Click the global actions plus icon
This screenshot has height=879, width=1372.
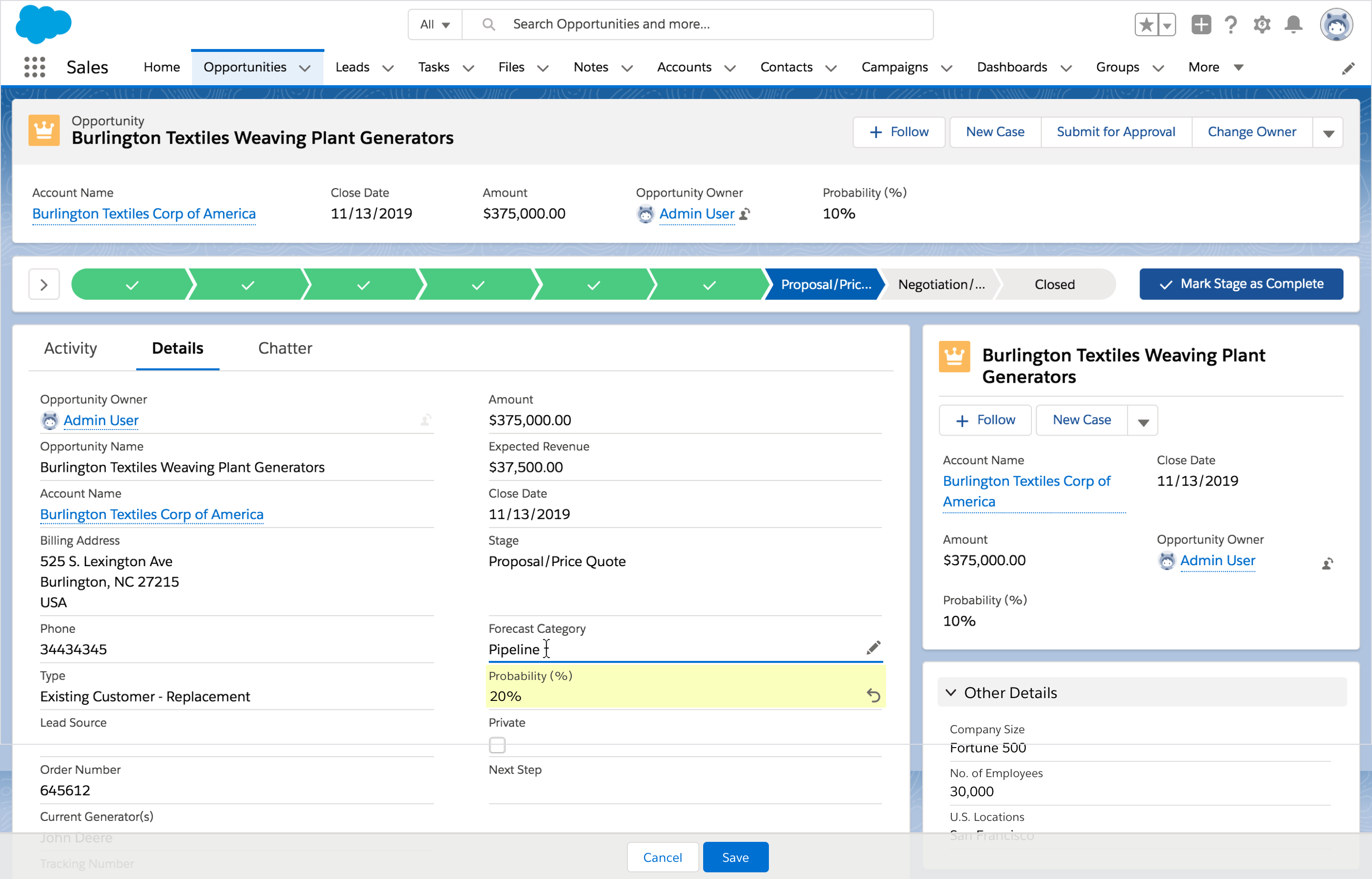coord(1200,25)
